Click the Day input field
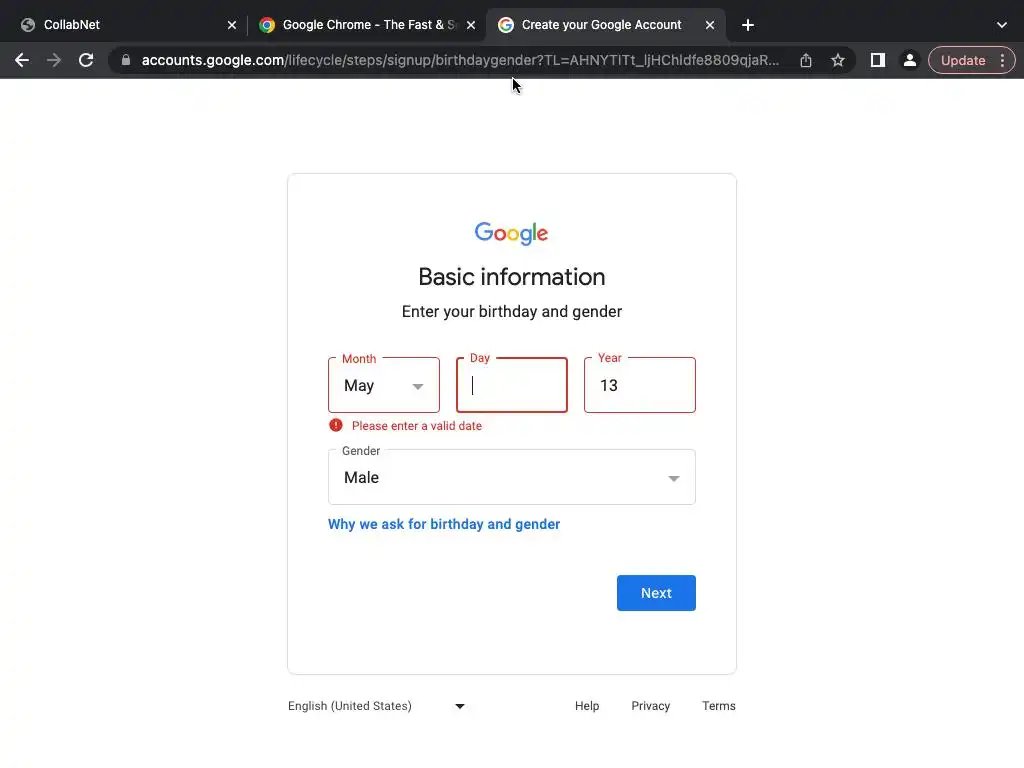Image resolution: width=1024 pixels, height=768 pixels. pyautogui.click(x=512, y=385)
